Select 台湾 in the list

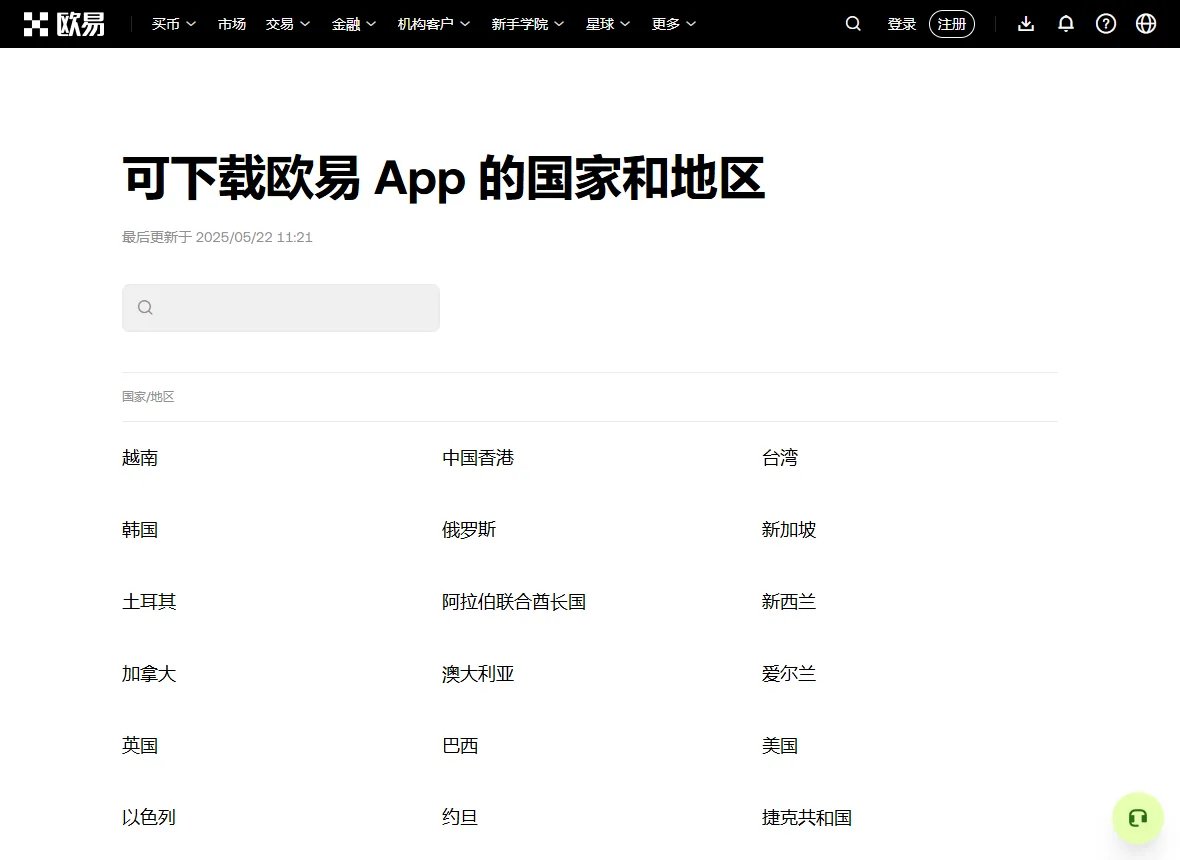[x=780, y=457]
